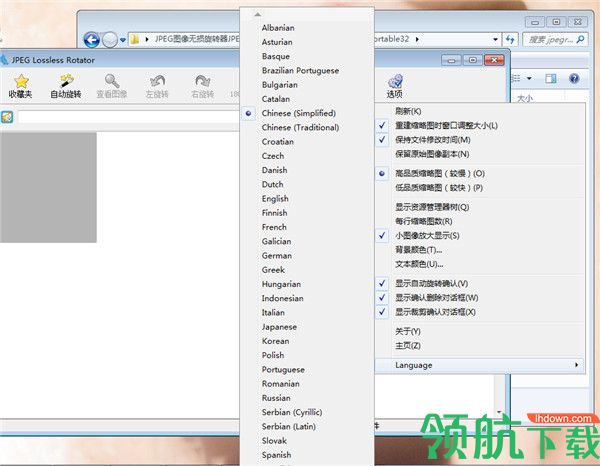Click Explorer back arrow button
This screenshot has height=466, width=600.
(92, 39)
